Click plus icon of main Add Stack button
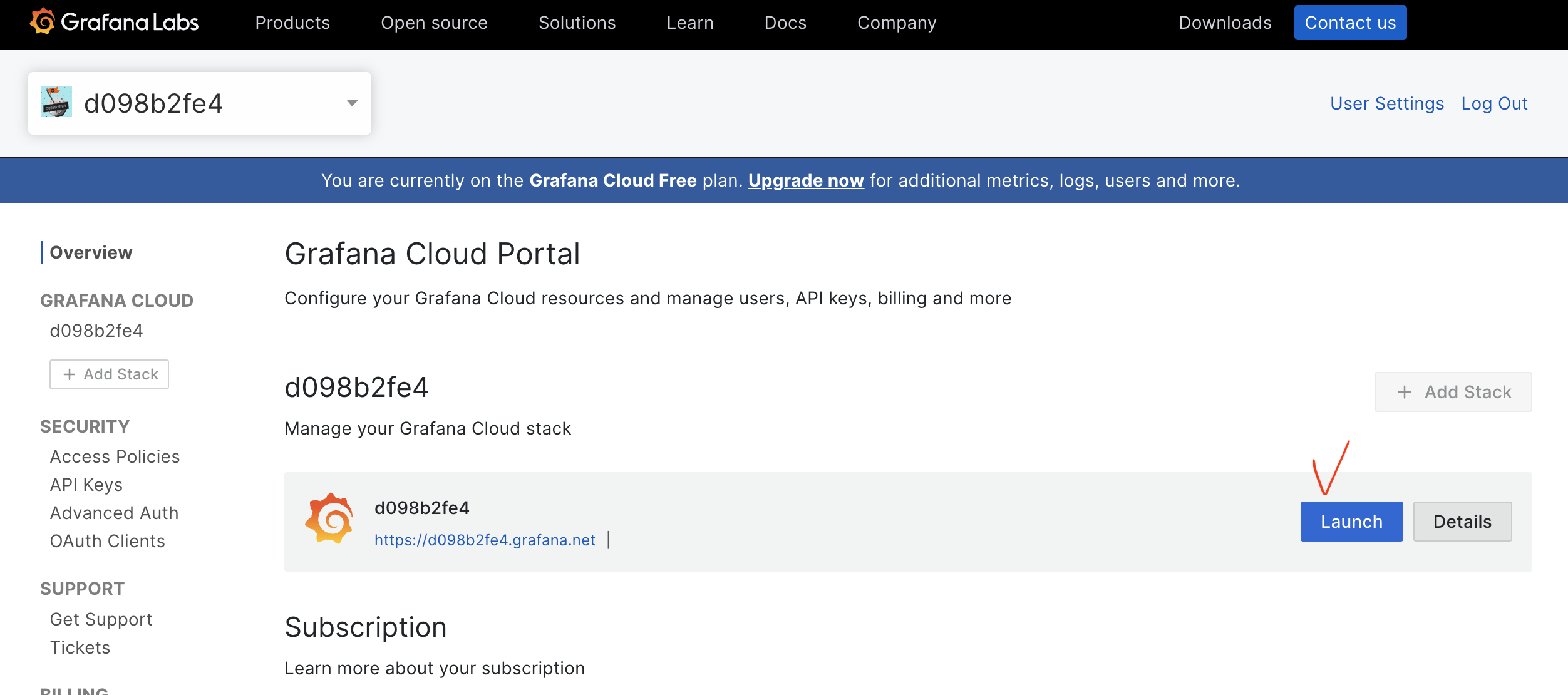The width and height of the screenshot is (1568, 695). [x=1405, y=392]
